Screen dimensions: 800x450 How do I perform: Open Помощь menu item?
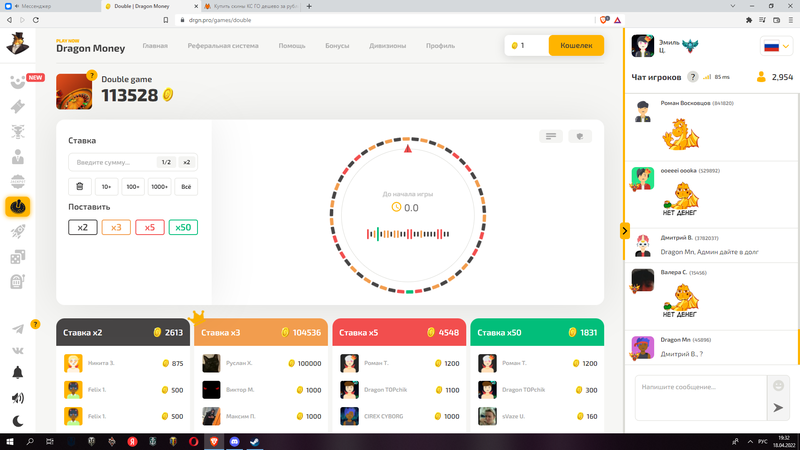coord(292,45)
